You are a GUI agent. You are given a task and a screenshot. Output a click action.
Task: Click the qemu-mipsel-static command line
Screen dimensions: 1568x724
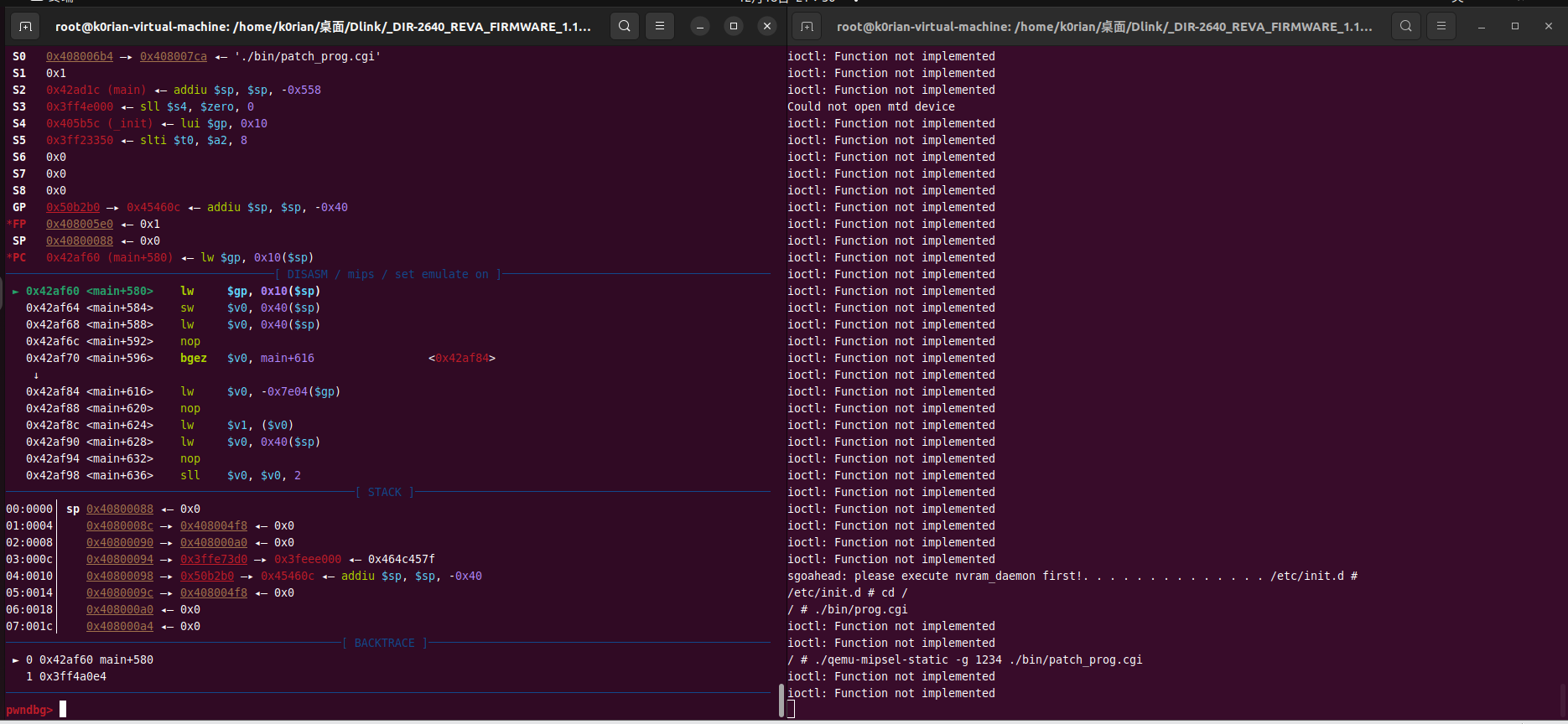click(965, 659)
